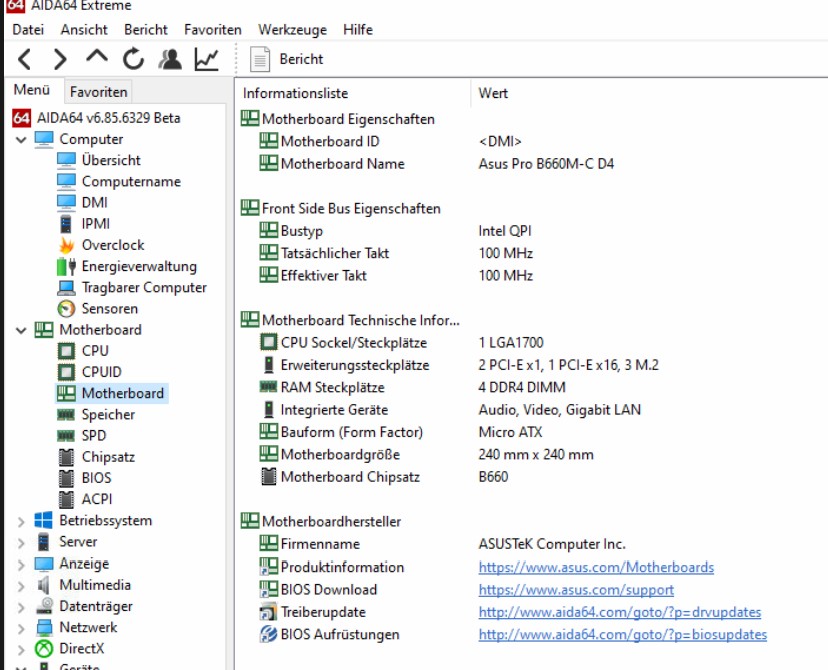Switch to the Favoriten tab

98,92
